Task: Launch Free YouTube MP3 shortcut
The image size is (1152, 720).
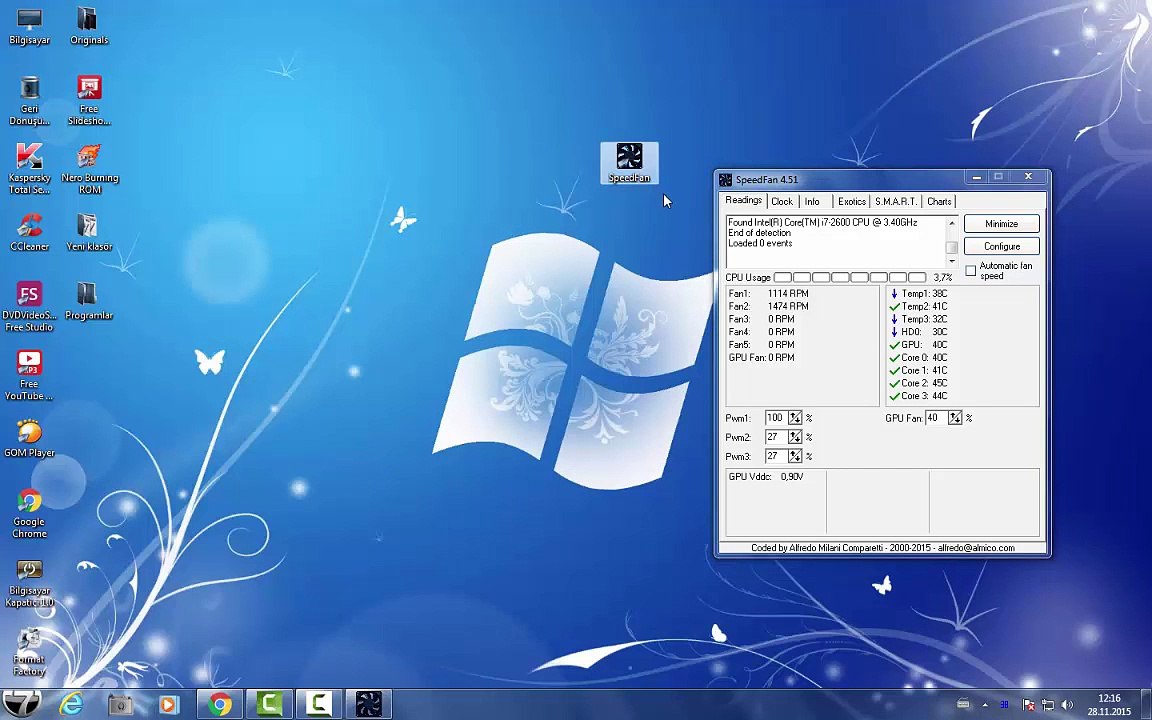Action: [x=29, y=375]
